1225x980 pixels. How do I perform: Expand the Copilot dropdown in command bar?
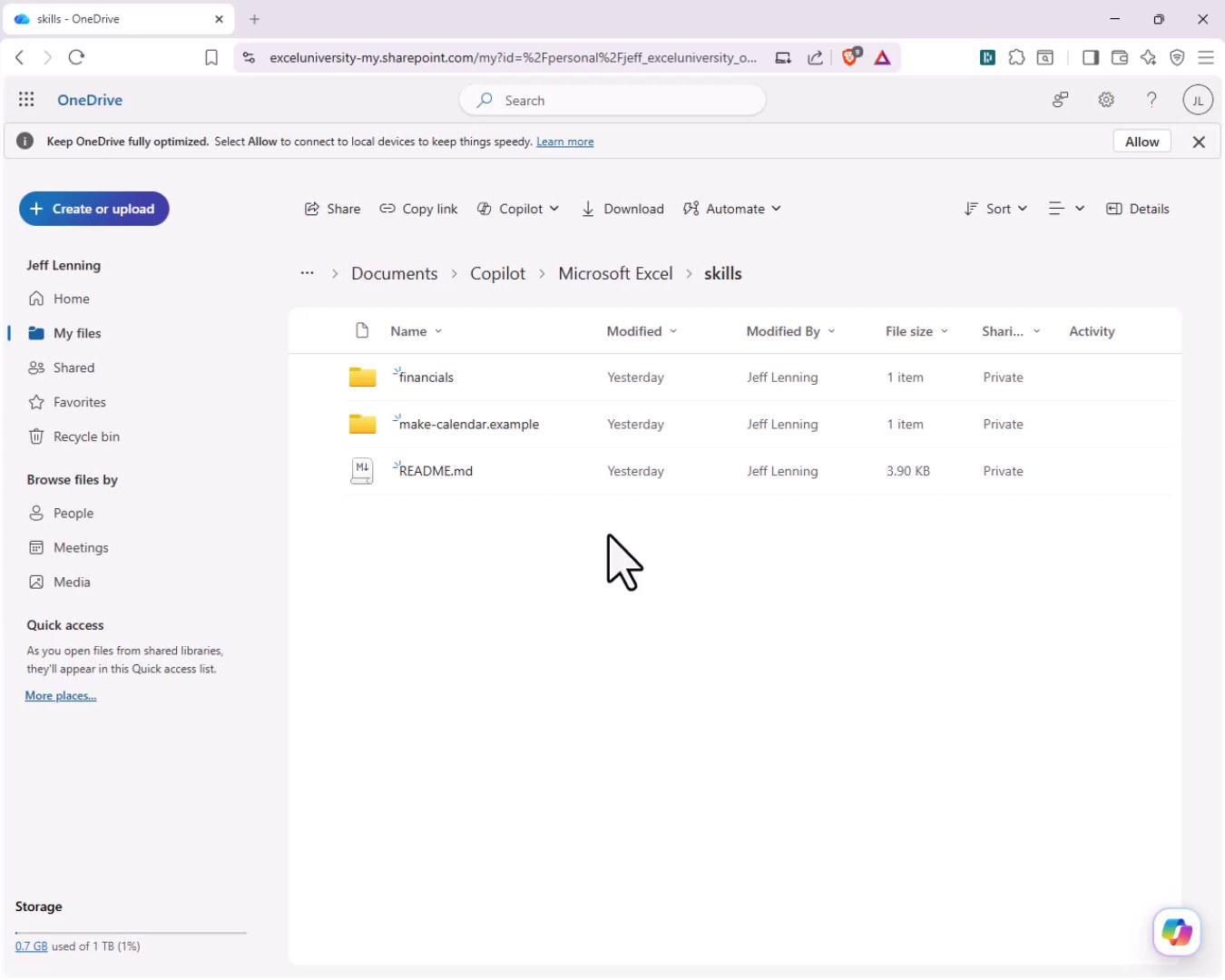(x=518, y=209)
